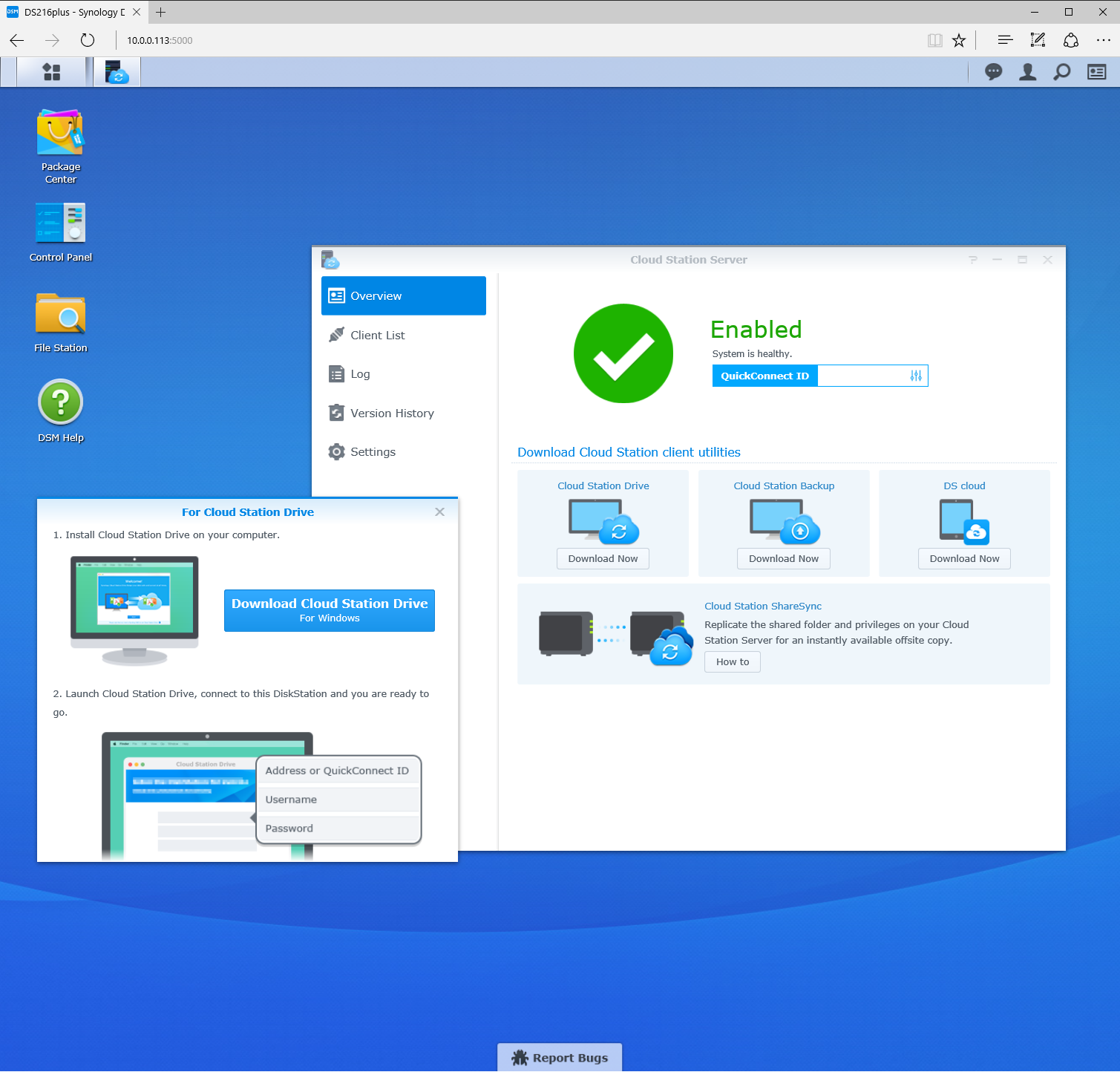Open a new browser tab
1120x1072 pixels.
160,12
